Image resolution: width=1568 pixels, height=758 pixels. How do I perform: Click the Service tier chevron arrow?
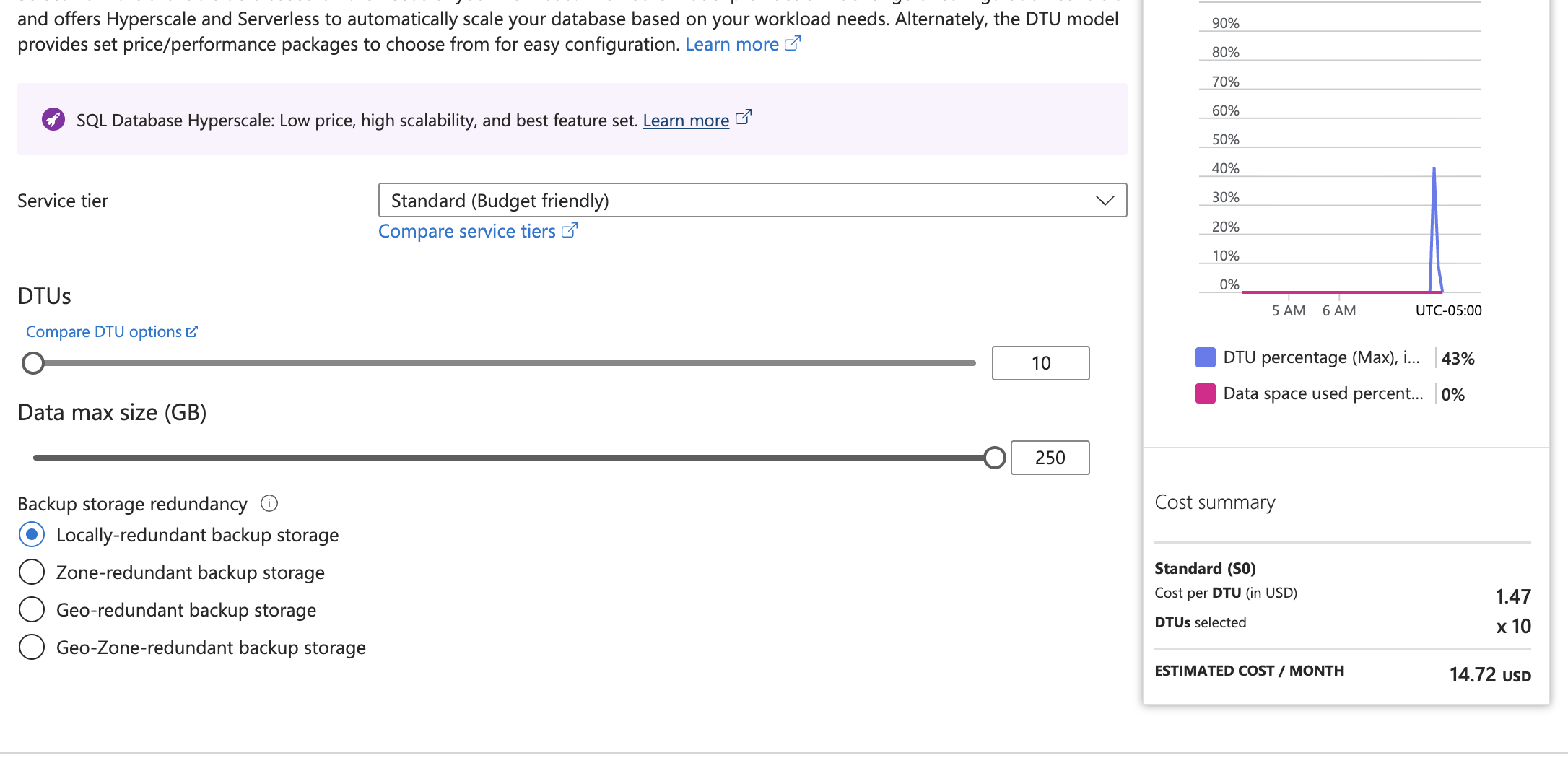coord(1105,200)
